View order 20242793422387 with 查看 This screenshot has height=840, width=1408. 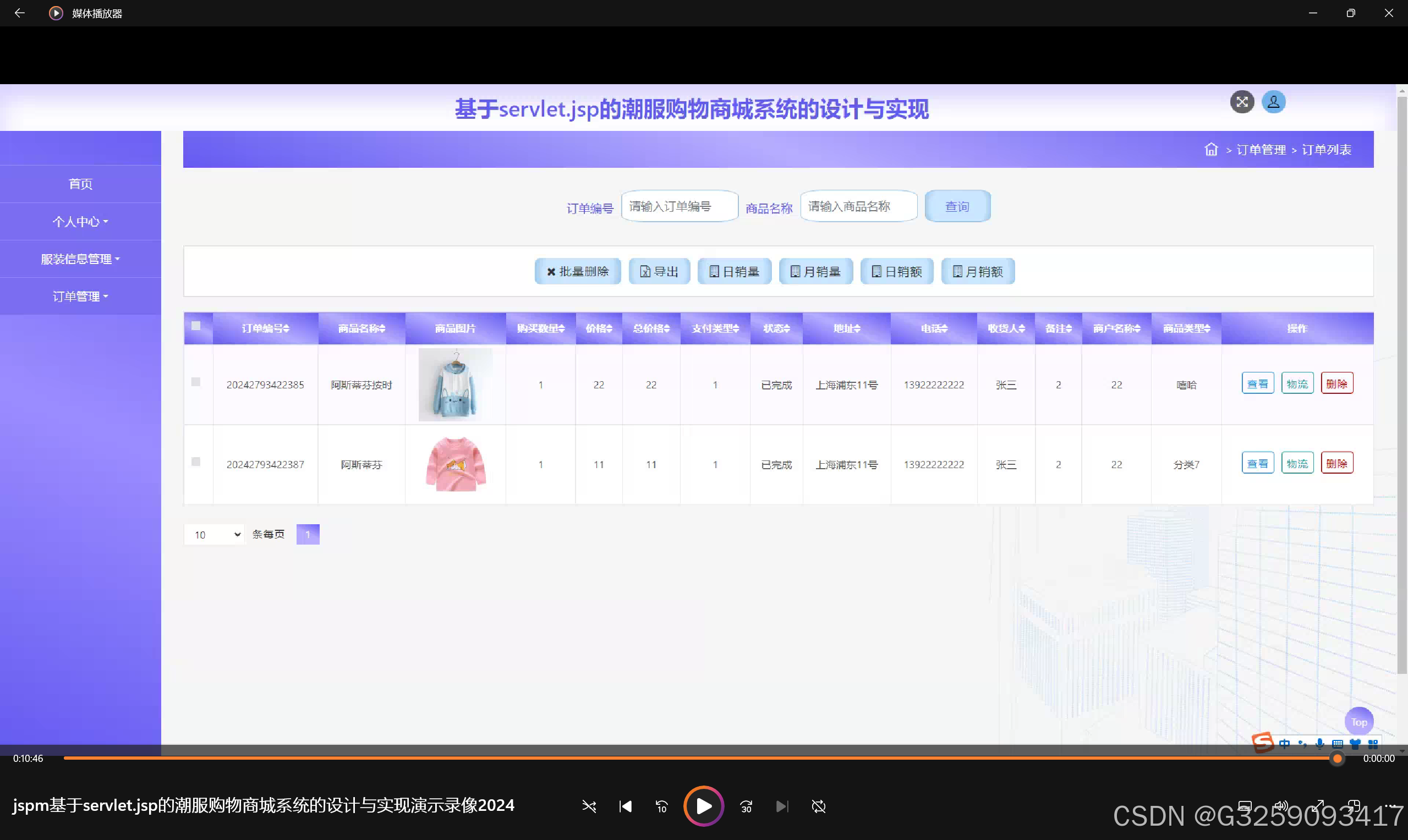1257,463
